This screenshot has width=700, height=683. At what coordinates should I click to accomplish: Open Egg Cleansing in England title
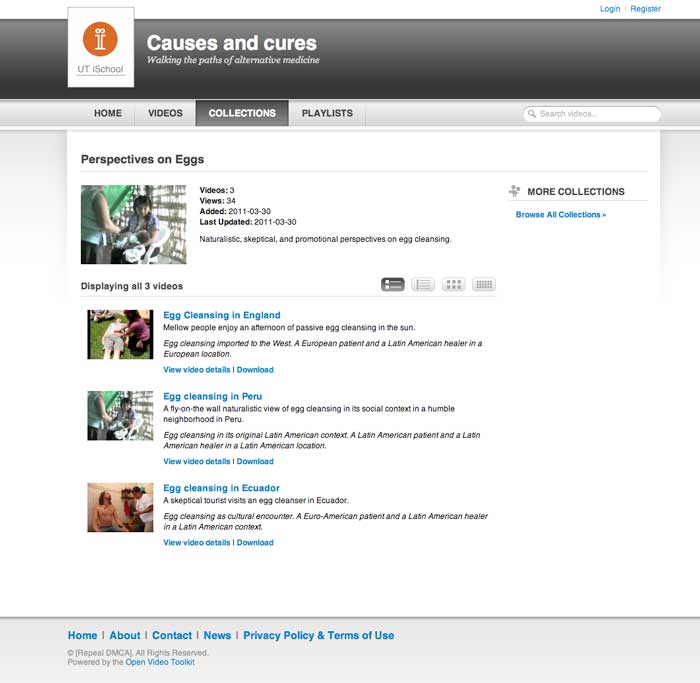point(222,315)
